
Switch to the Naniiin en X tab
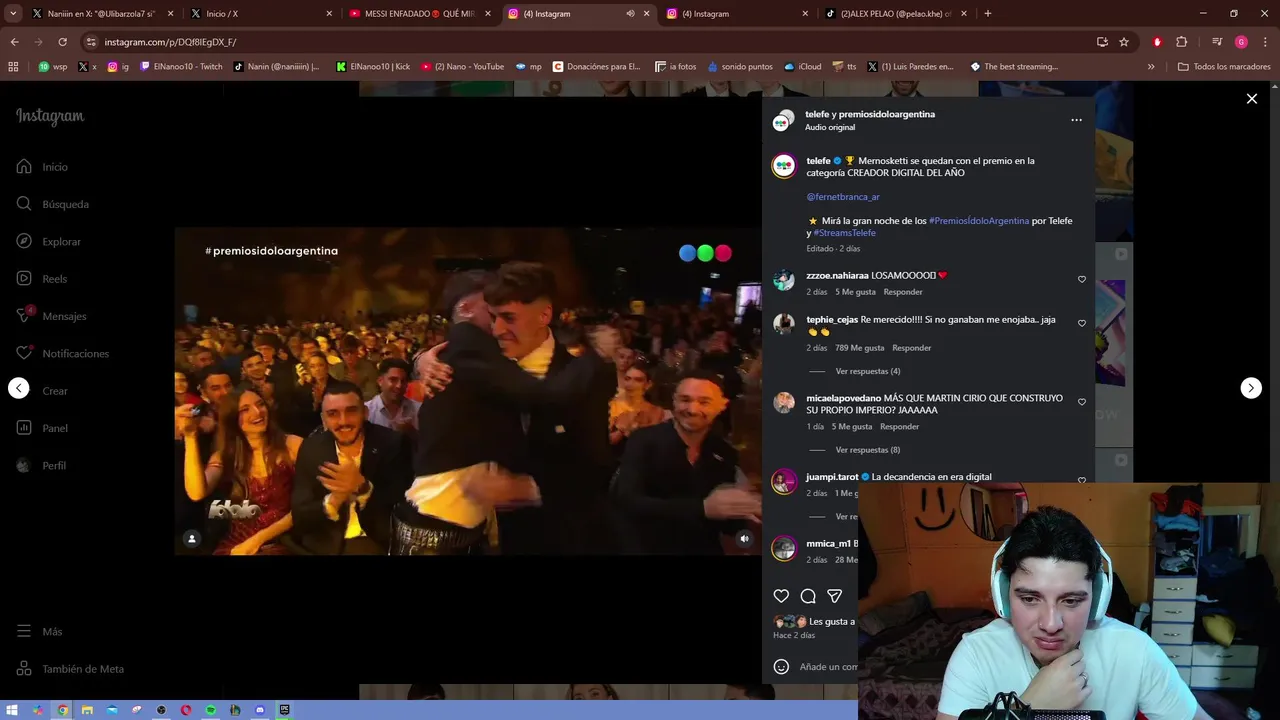coord(100,14)
